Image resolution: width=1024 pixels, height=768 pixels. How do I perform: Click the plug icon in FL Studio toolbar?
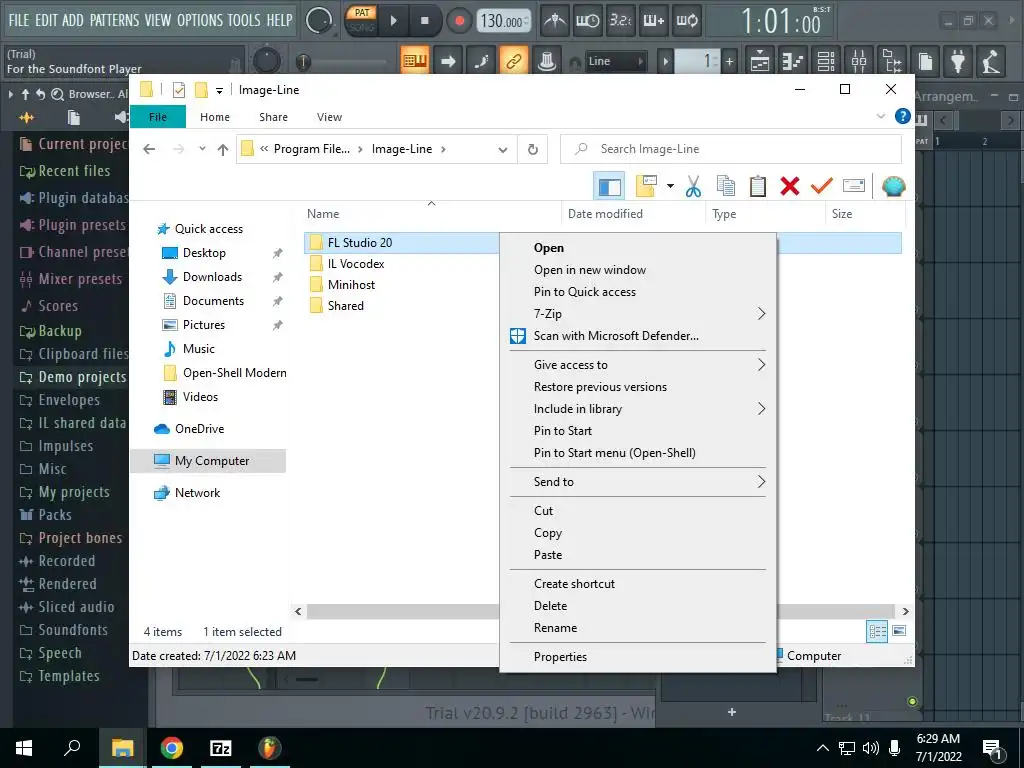coord(958,61)
